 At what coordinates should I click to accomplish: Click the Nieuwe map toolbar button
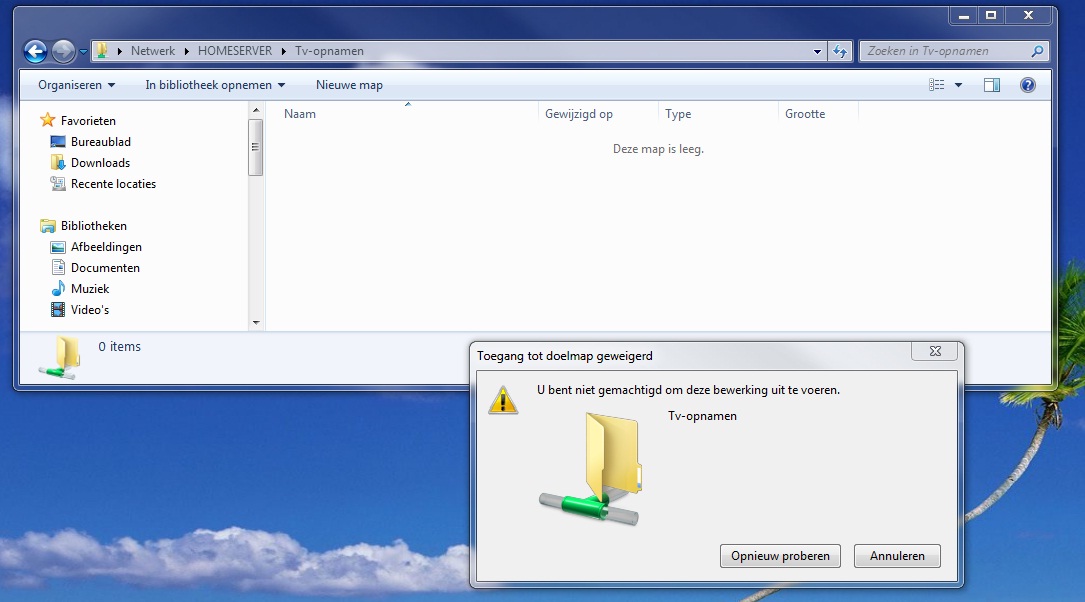tap(349, 85)
